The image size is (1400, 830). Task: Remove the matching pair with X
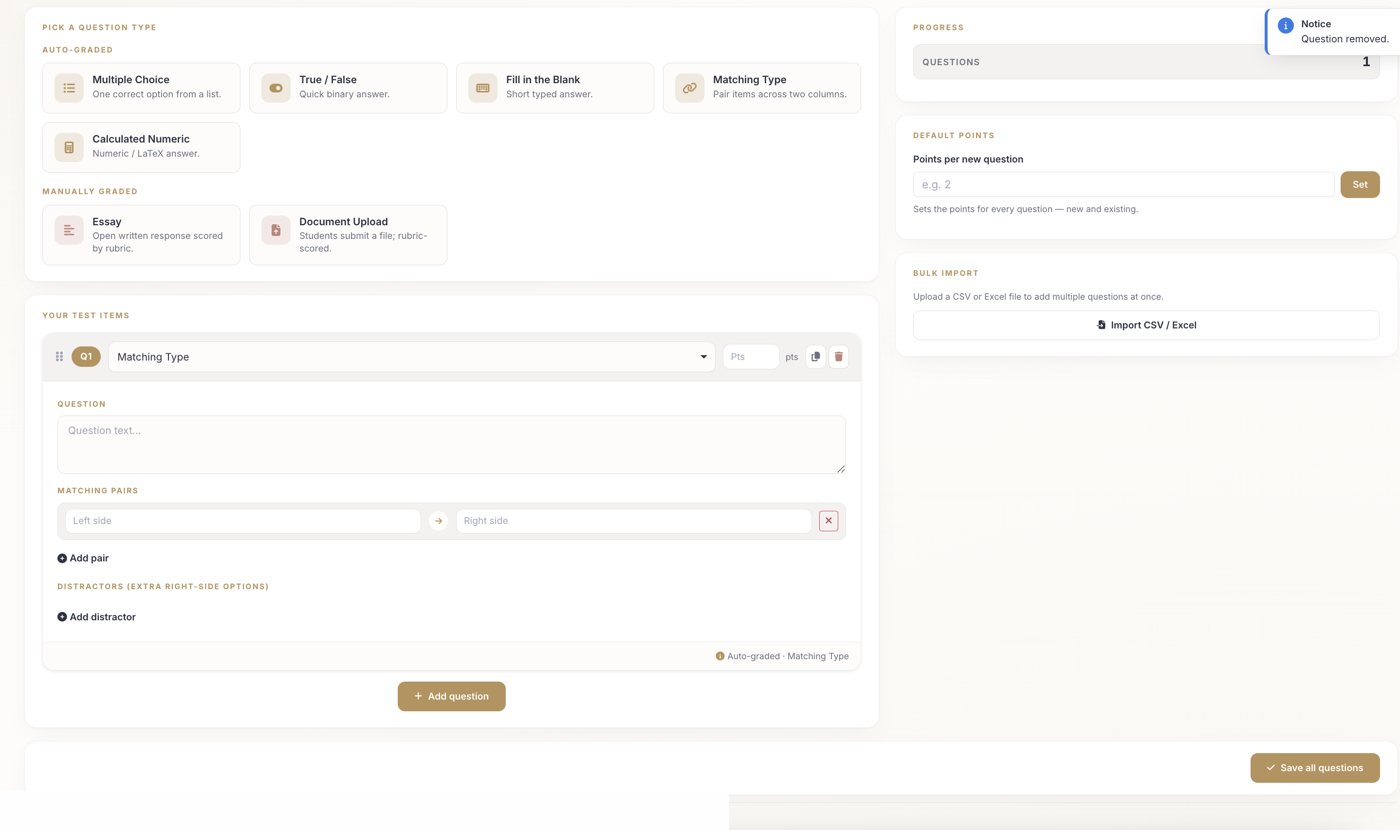pyautogui.click(x=828, y=521)
